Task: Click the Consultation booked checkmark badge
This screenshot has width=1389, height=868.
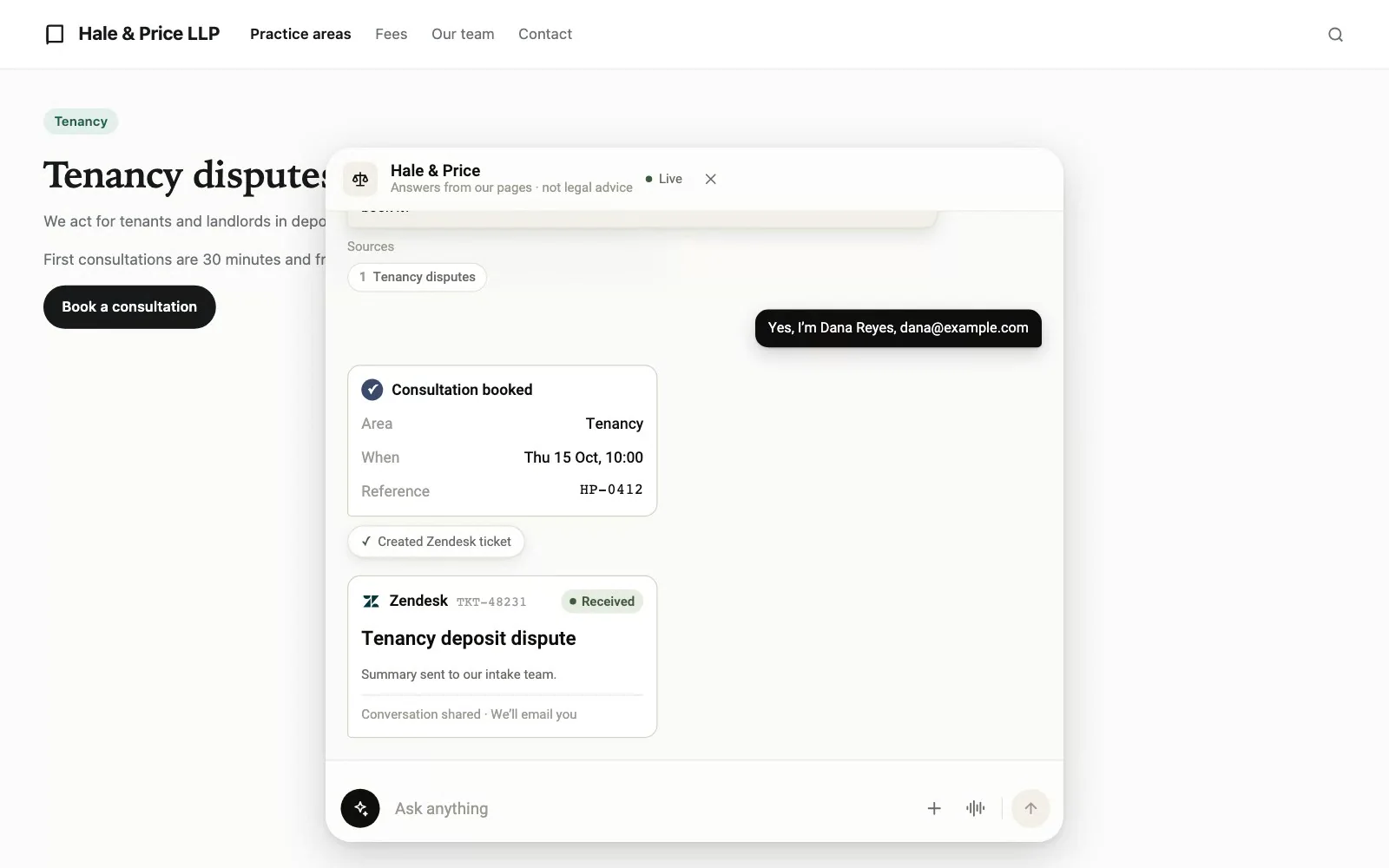Action: [x=372, y=390]
